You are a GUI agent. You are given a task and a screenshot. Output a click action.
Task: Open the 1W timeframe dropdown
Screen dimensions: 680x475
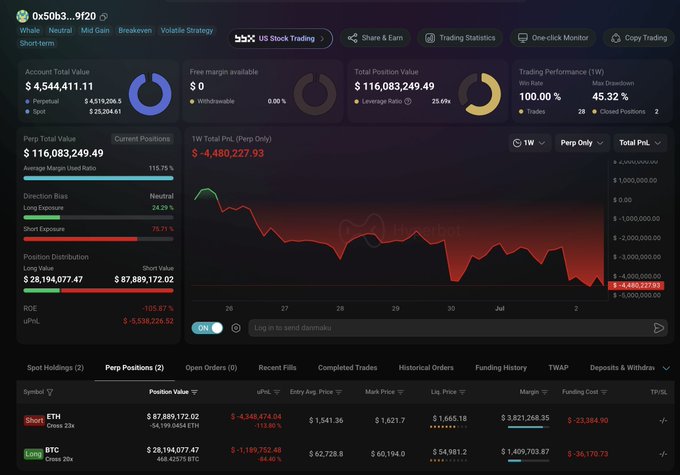click(x=529, y=143)
